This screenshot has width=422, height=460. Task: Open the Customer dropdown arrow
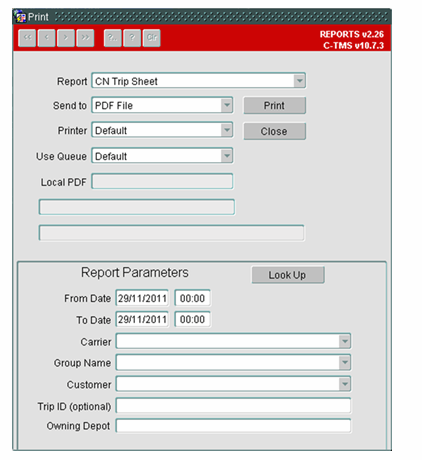pos(344,384)
